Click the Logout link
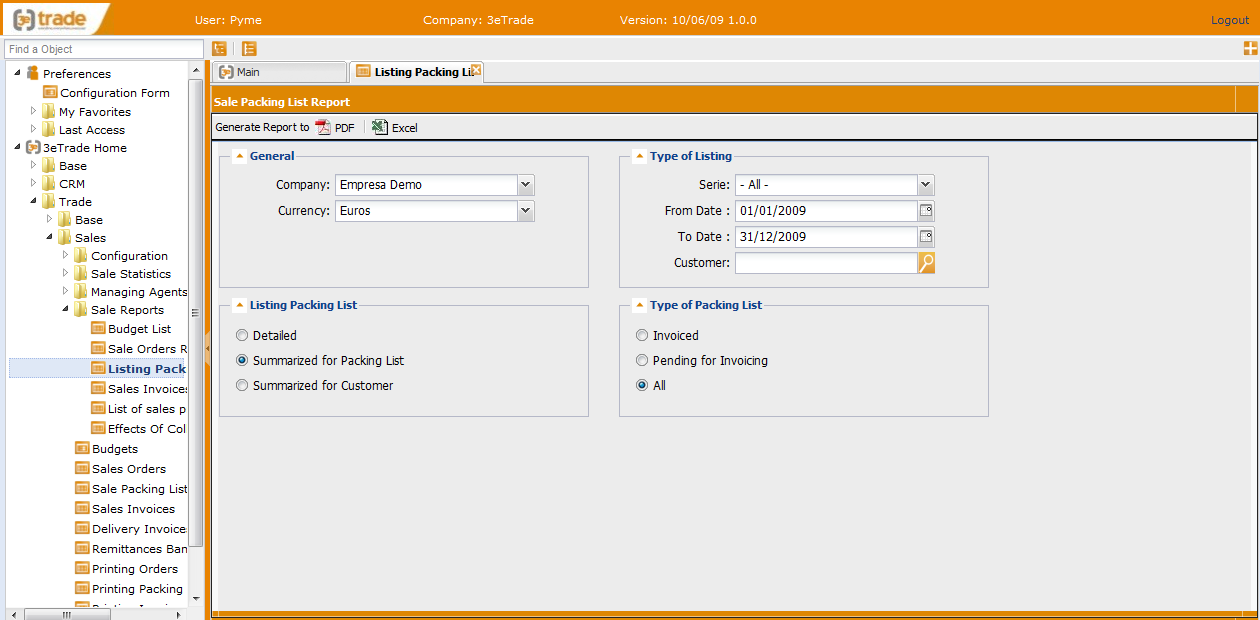This screenshot has width=1260, height=620. (1229, 20)
